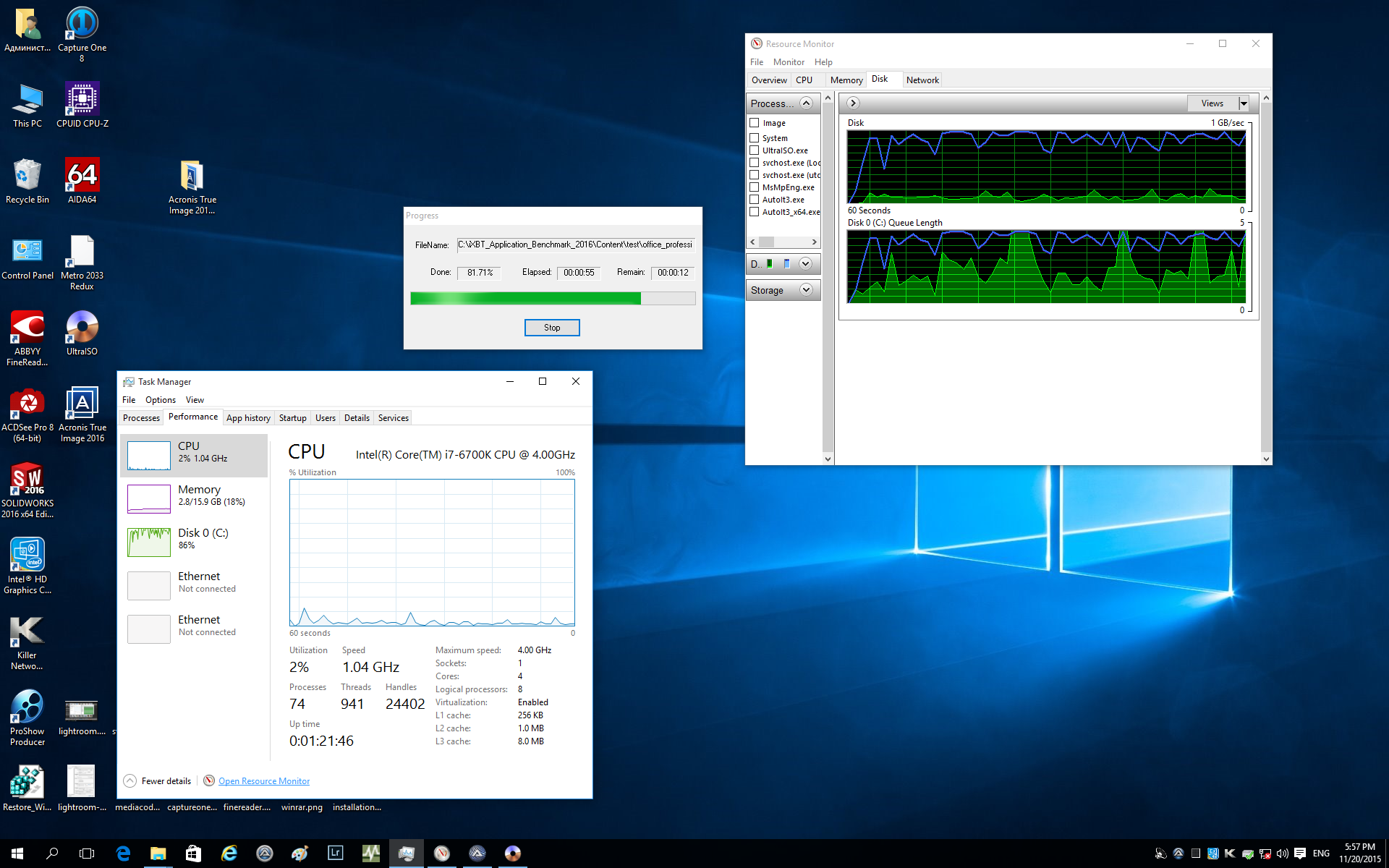Viewport: 1389px width, 868px height.
Task: Open the Views dropdown arrow
Action: point(1244,103)
